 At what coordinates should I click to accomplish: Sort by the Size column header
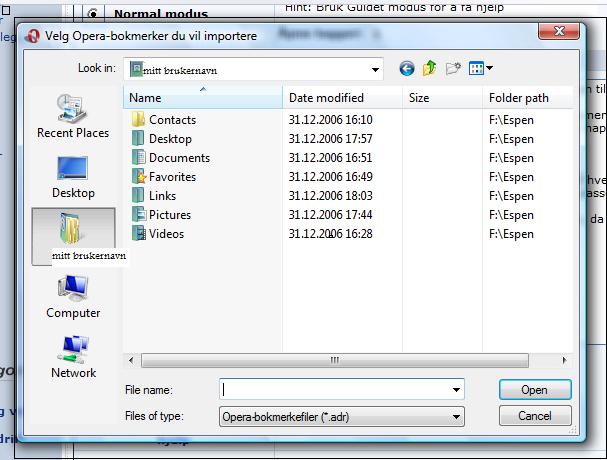[442, 98]
